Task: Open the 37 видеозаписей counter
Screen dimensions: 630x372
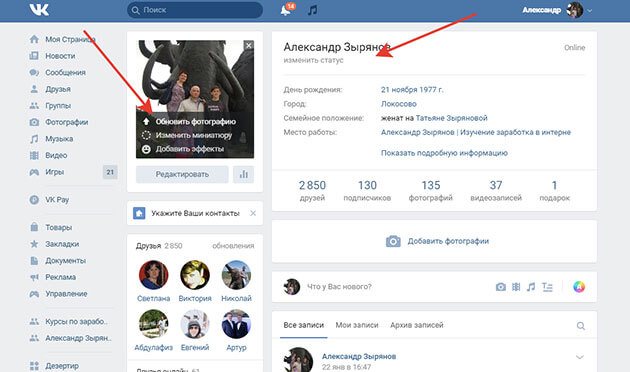Action: (496, 190)
